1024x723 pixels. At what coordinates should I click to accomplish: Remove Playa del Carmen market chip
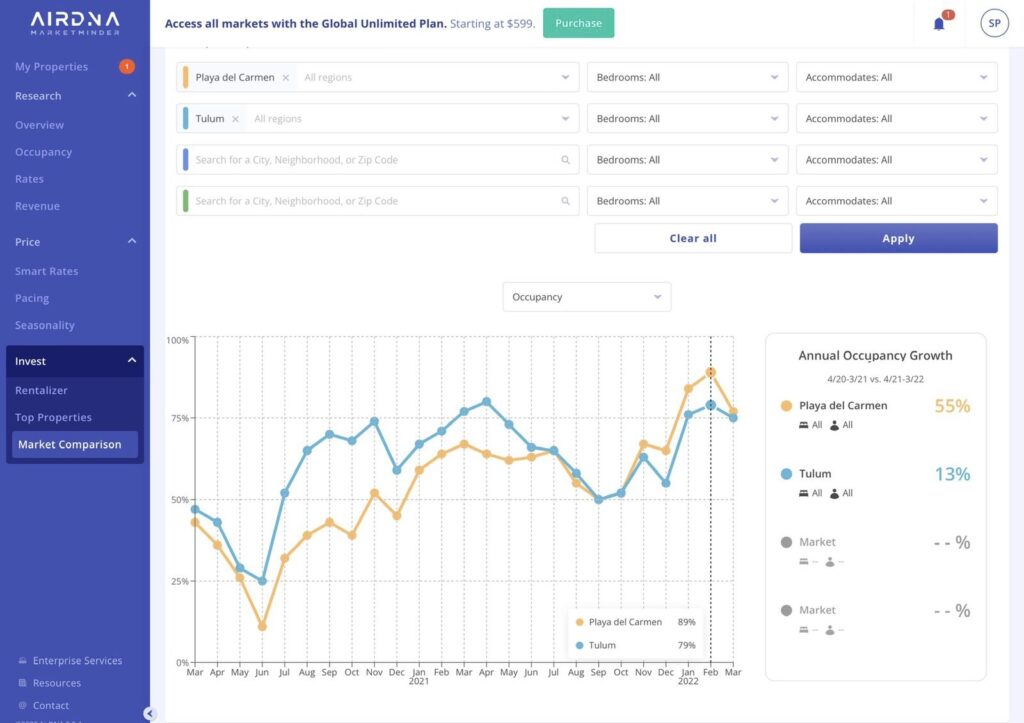point(285,78)
